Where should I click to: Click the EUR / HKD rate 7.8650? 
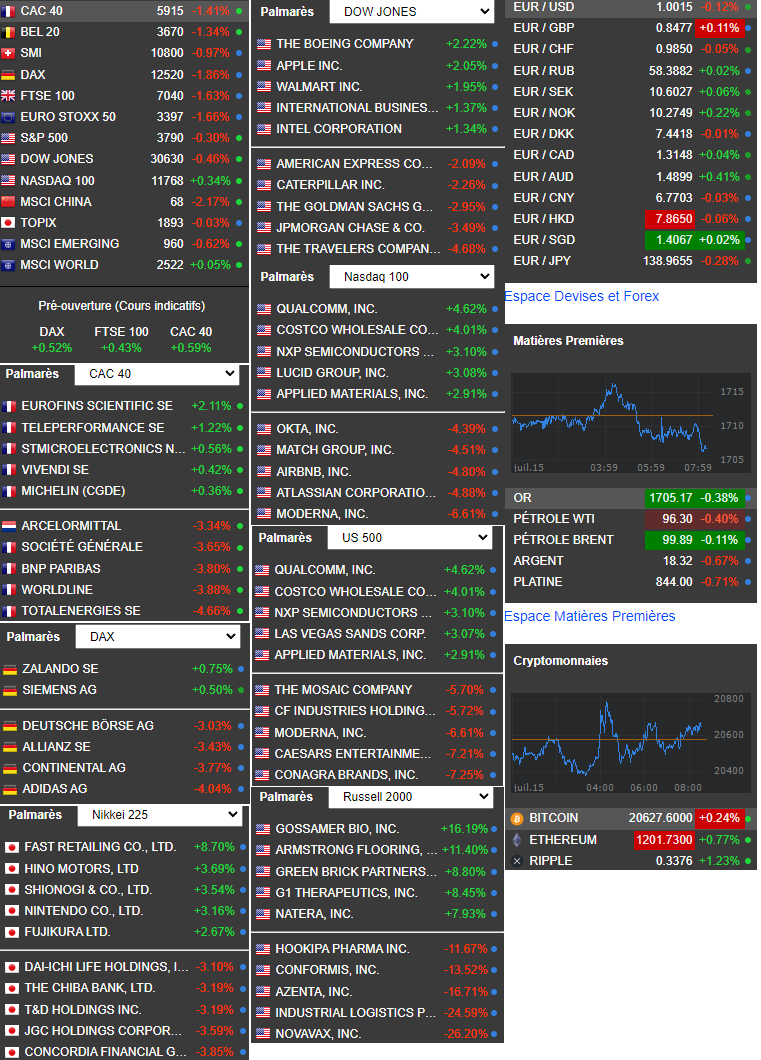669,219
